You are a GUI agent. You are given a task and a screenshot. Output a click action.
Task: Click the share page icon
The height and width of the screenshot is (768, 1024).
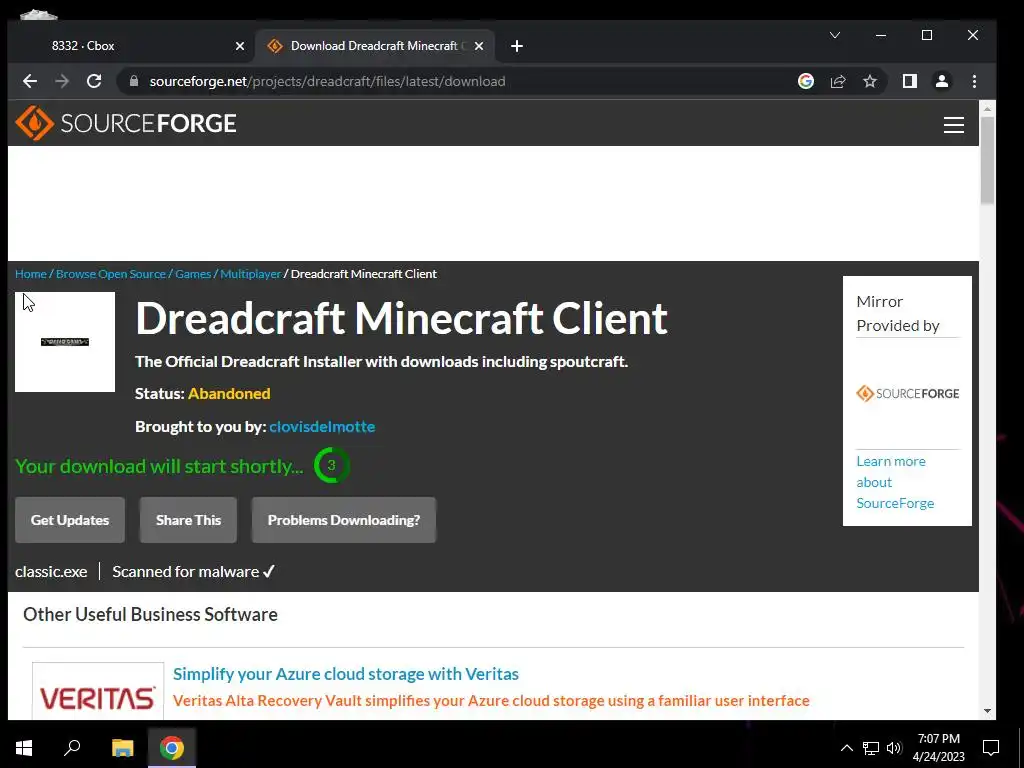(x=838, y=81)
